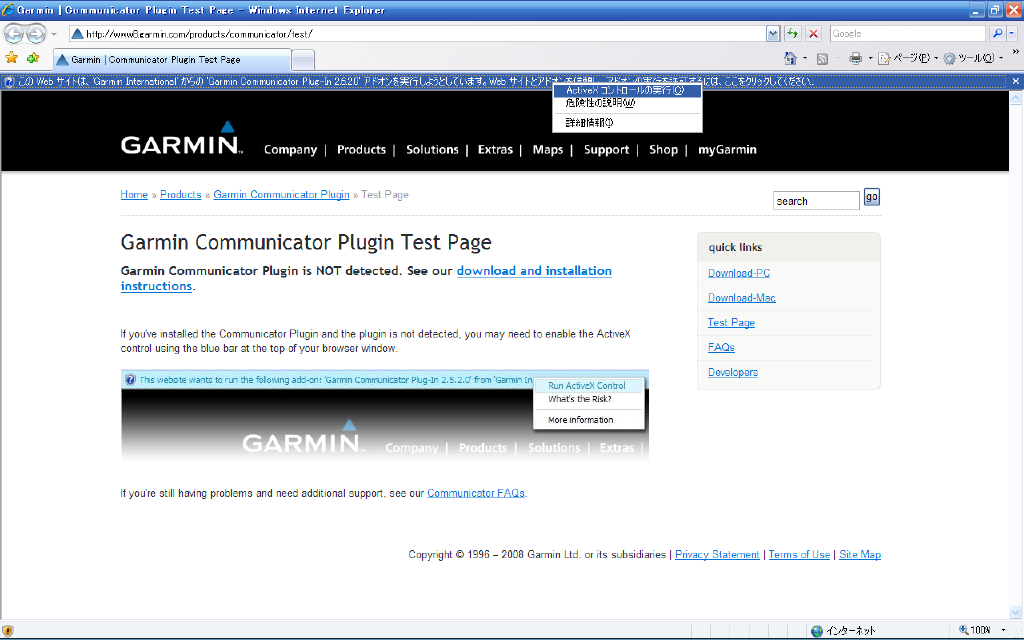Image resolution: width=1024 pixels, height=640 pixels.
Task: Open the Privacy Statement footer link
Action: (717, 554)
